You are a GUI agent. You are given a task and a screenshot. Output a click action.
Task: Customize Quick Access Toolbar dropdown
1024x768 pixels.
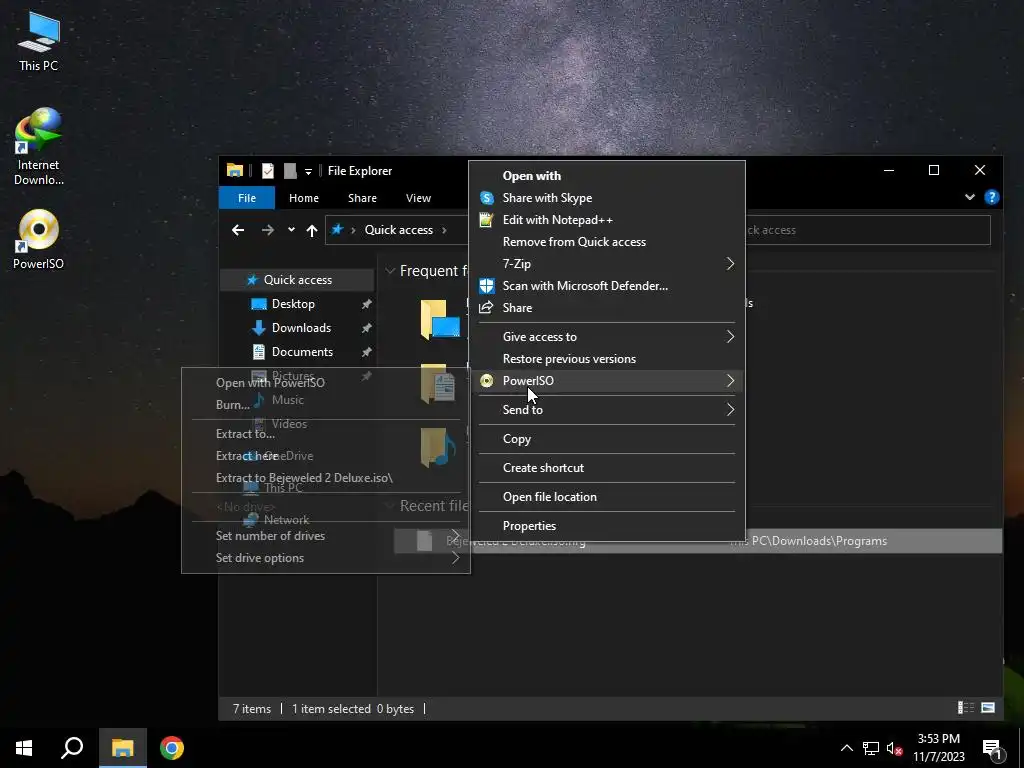(308, 171)
